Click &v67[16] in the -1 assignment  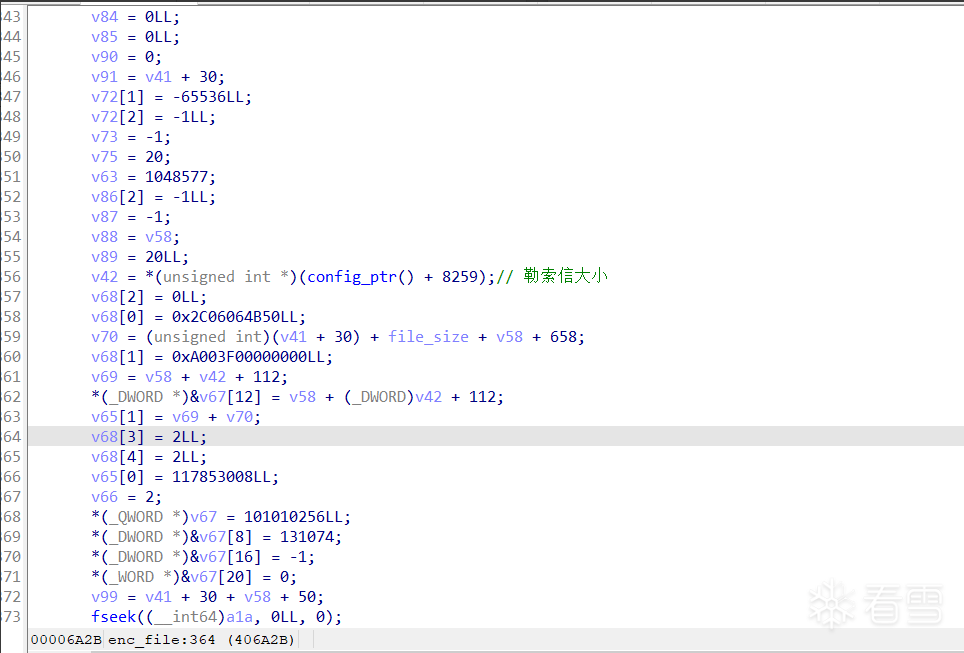click(x=225, y=556)
